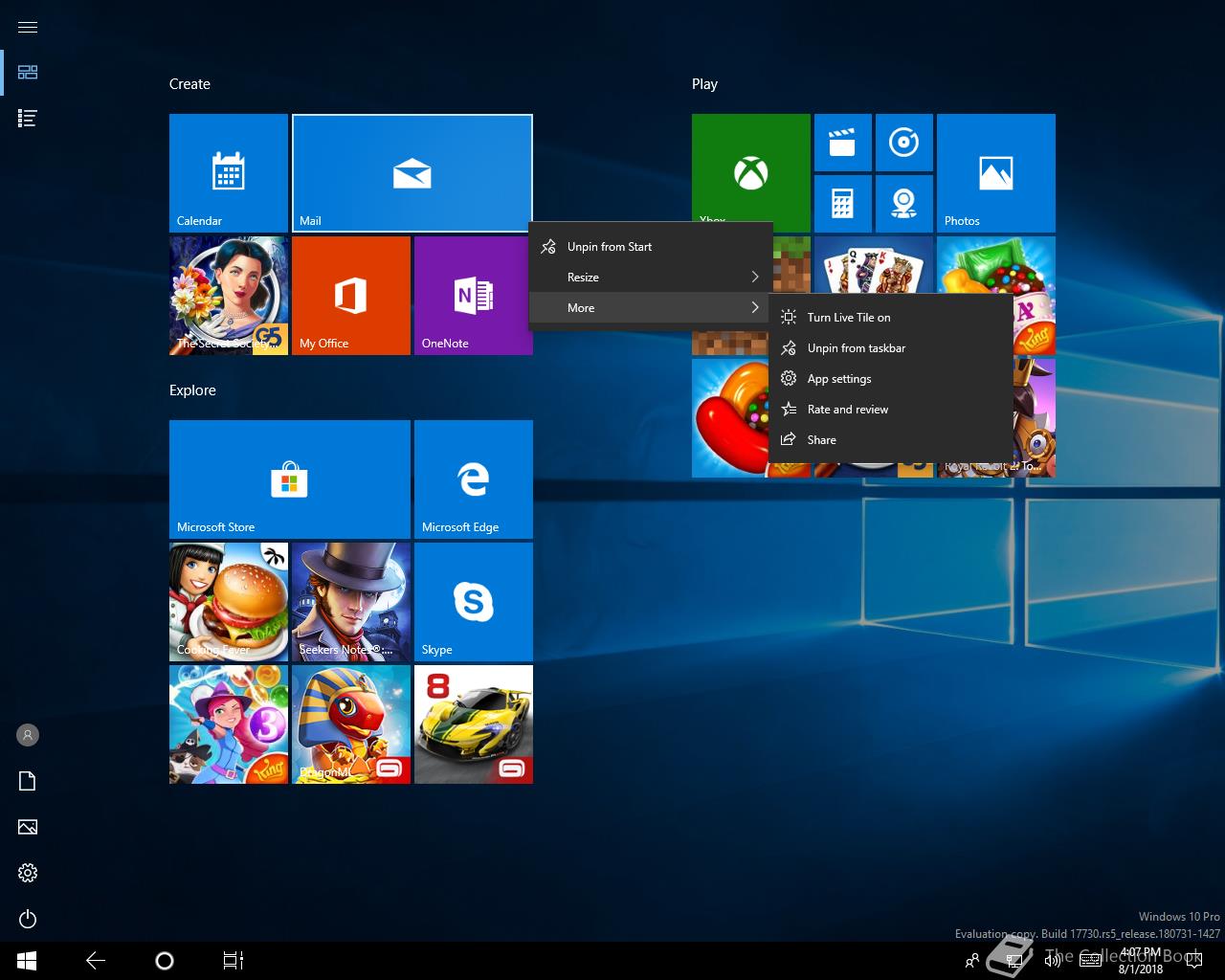Image resolution: width=1225 pixels, height=980 pixels.
Task: Select the More menu entry
Action: [x=651, y=308]
